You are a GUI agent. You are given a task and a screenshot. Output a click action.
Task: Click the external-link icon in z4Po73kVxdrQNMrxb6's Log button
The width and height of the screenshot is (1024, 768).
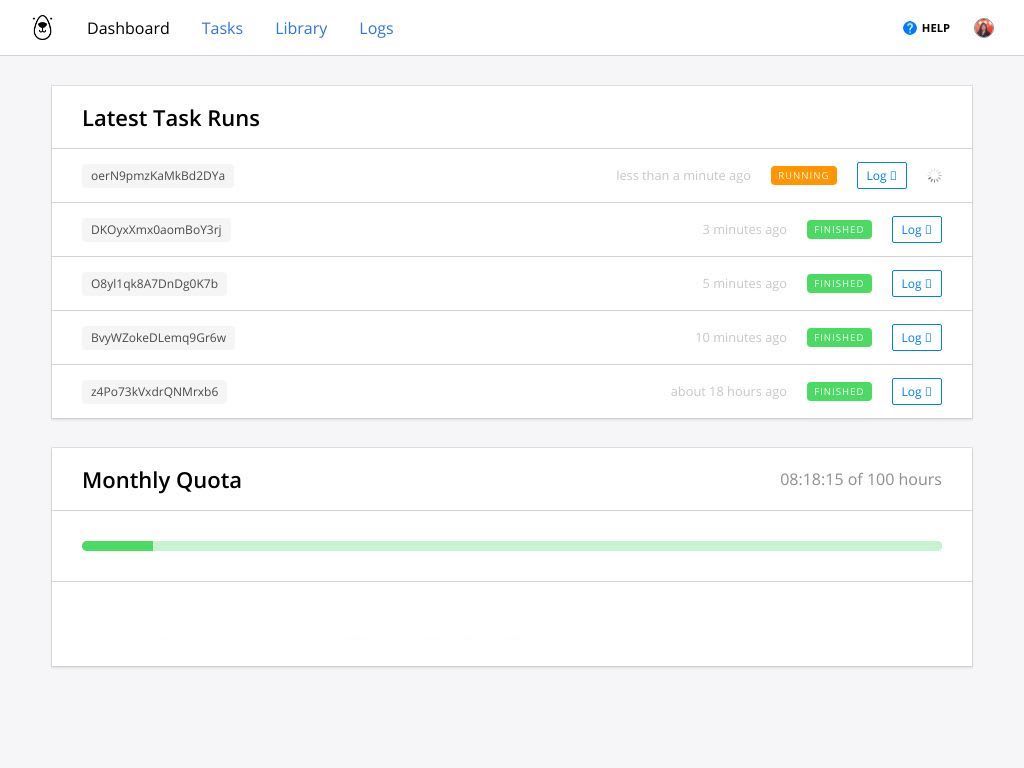click(928, 391)
